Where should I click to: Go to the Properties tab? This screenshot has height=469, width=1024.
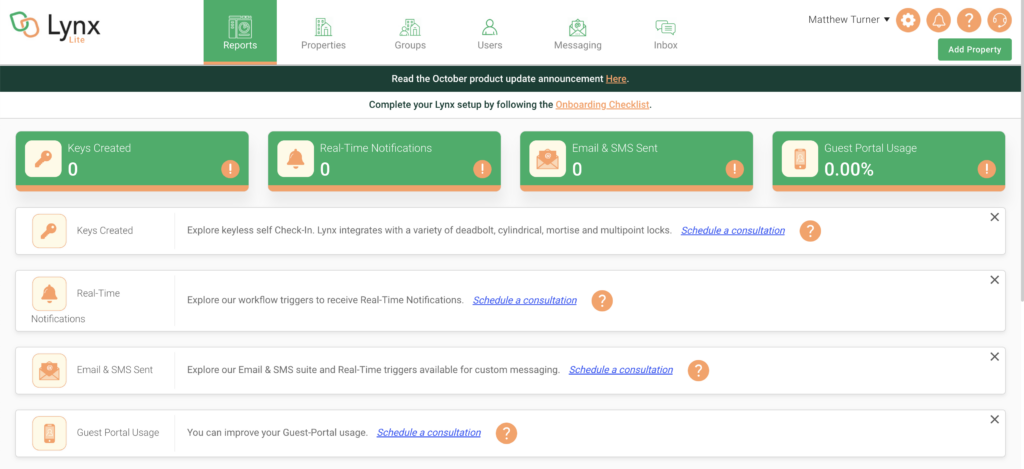click(323, 33)
